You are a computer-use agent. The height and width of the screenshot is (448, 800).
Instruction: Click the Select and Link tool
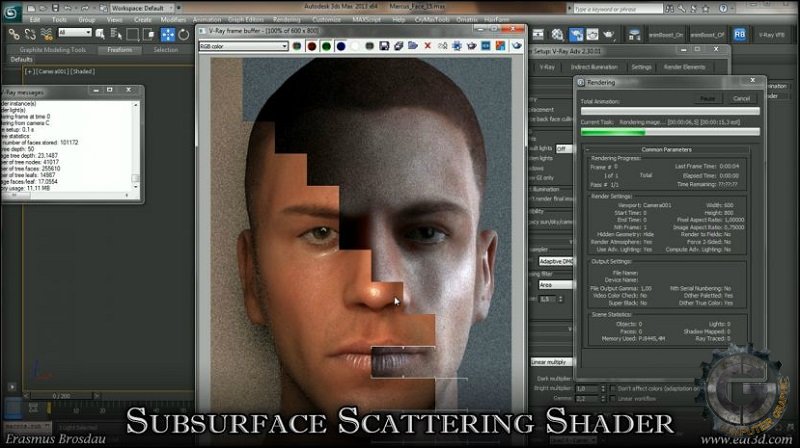13,33
